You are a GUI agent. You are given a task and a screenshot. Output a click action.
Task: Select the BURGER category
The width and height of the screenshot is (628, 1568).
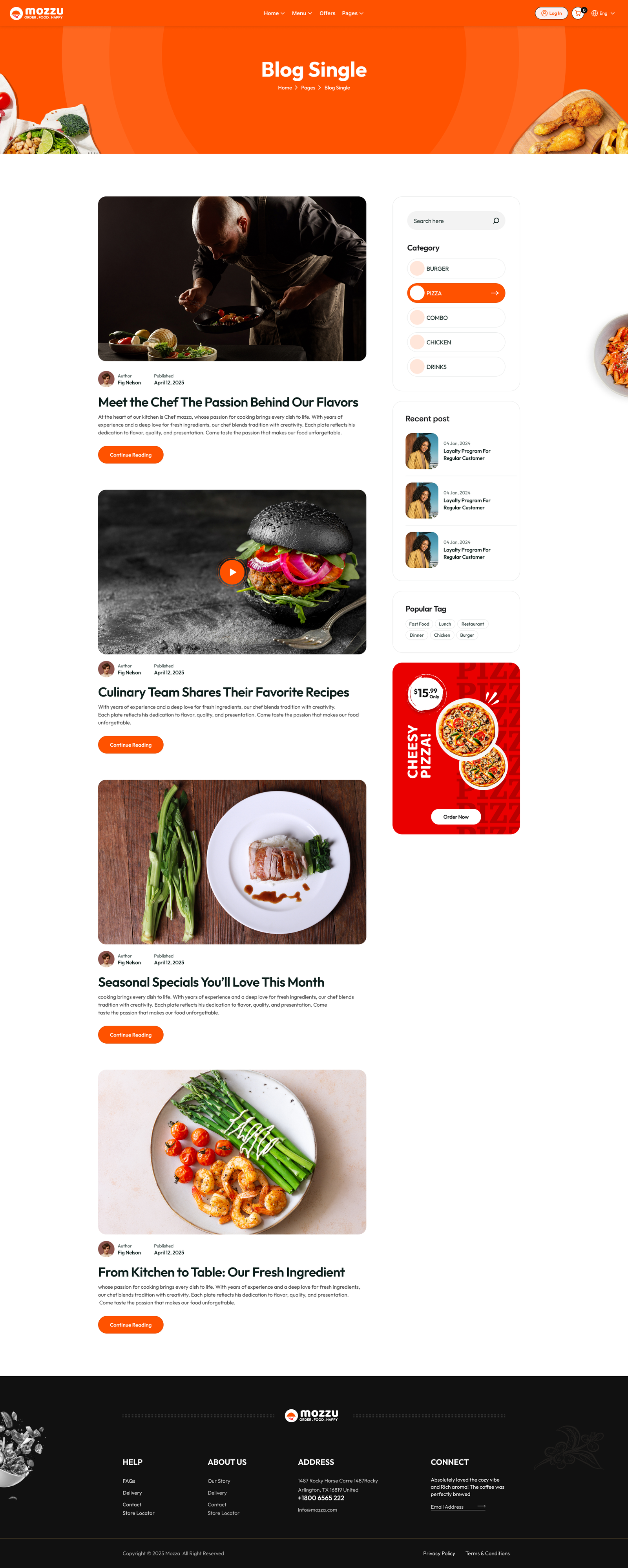[456, 268]
